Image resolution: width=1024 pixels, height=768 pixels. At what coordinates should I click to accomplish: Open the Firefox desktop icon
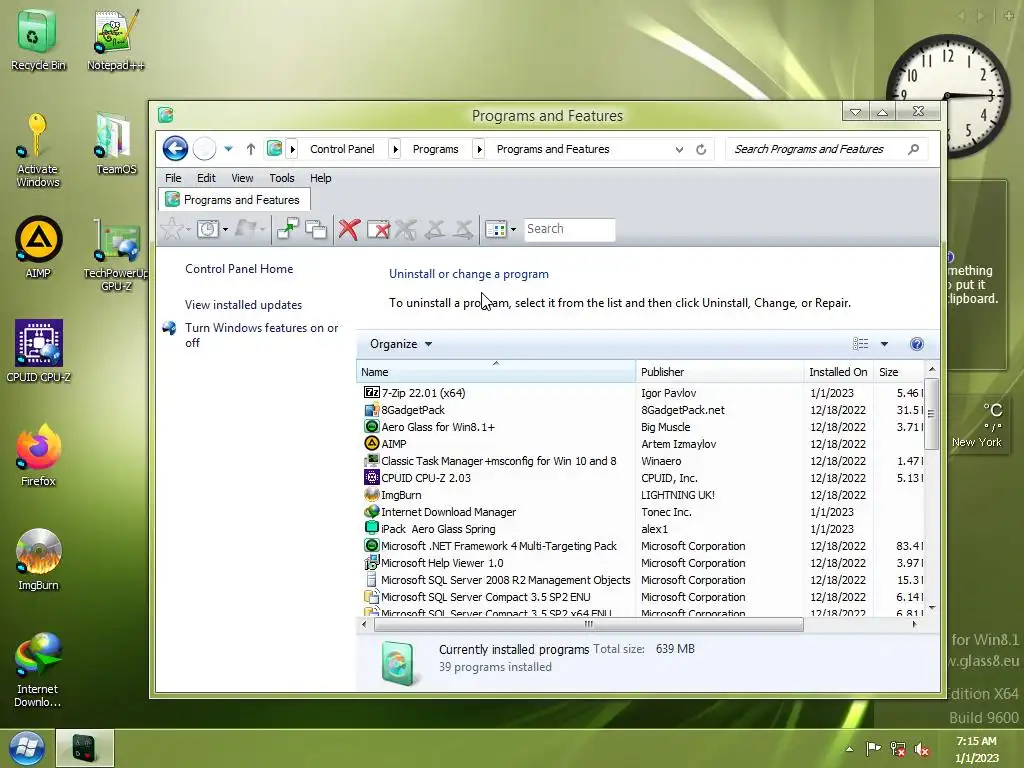coord(38,455)
